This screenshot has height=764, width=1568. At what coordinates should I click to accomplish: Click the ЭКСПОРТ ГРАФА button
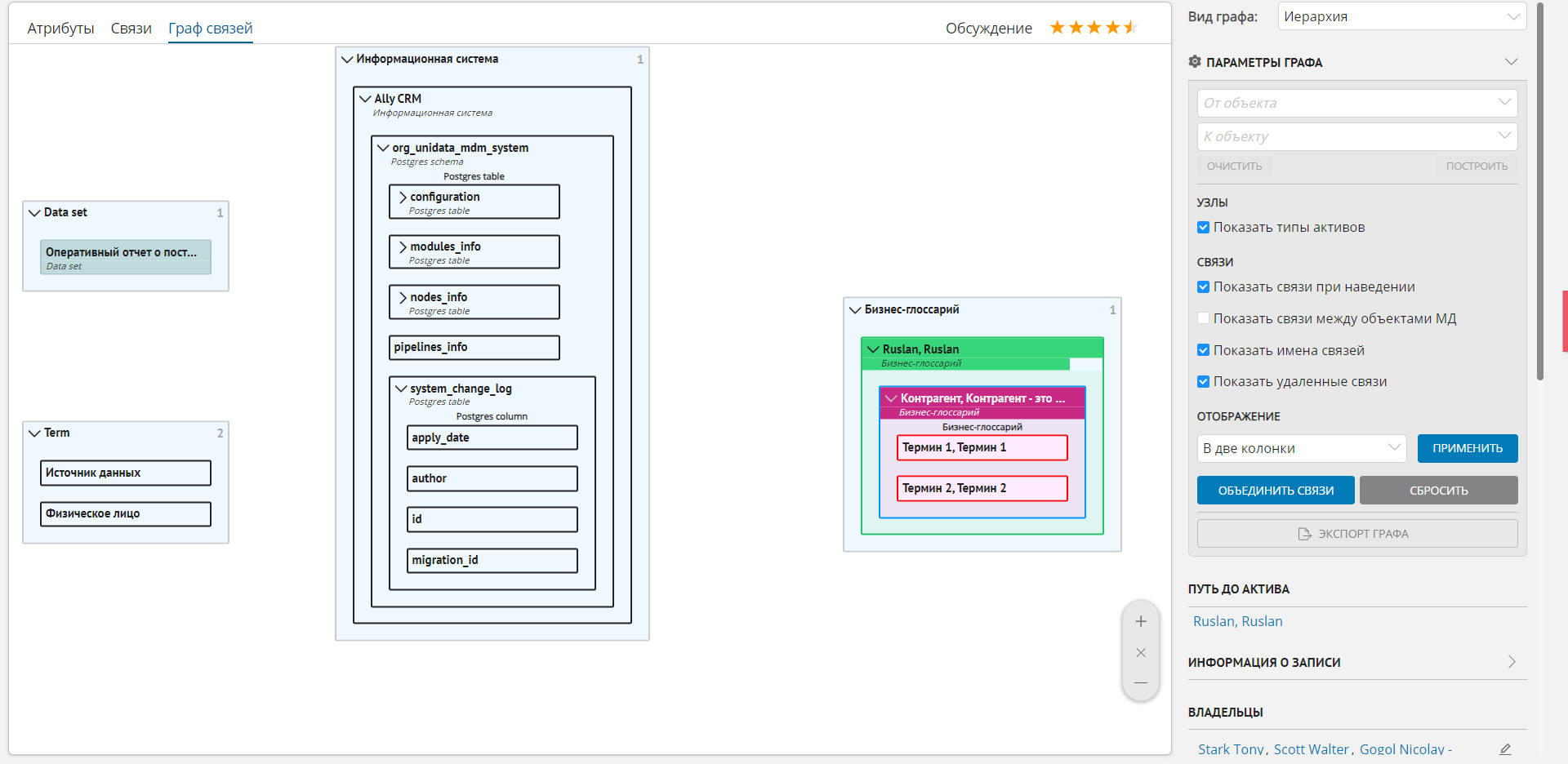(1357, 534)
